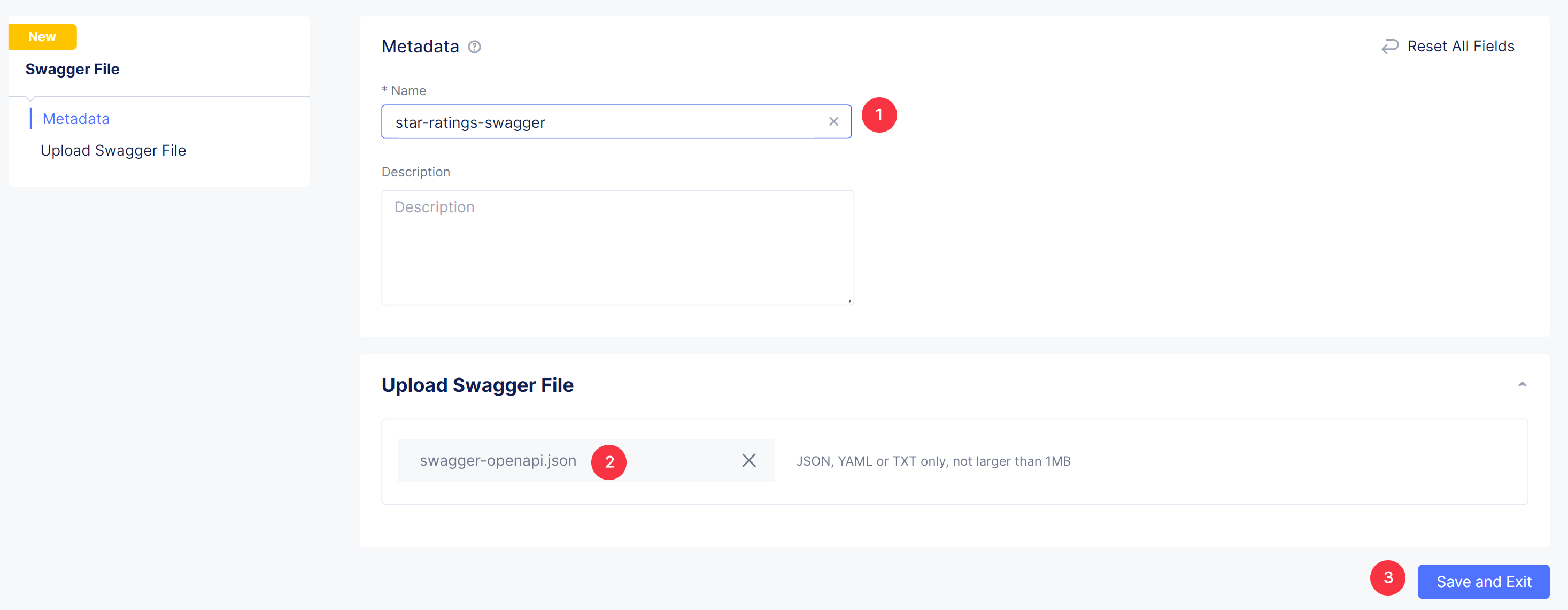Click the close icon on swagger-openapi.json
The width and height of the screenshot is (1568, 610).
(749, 460)
